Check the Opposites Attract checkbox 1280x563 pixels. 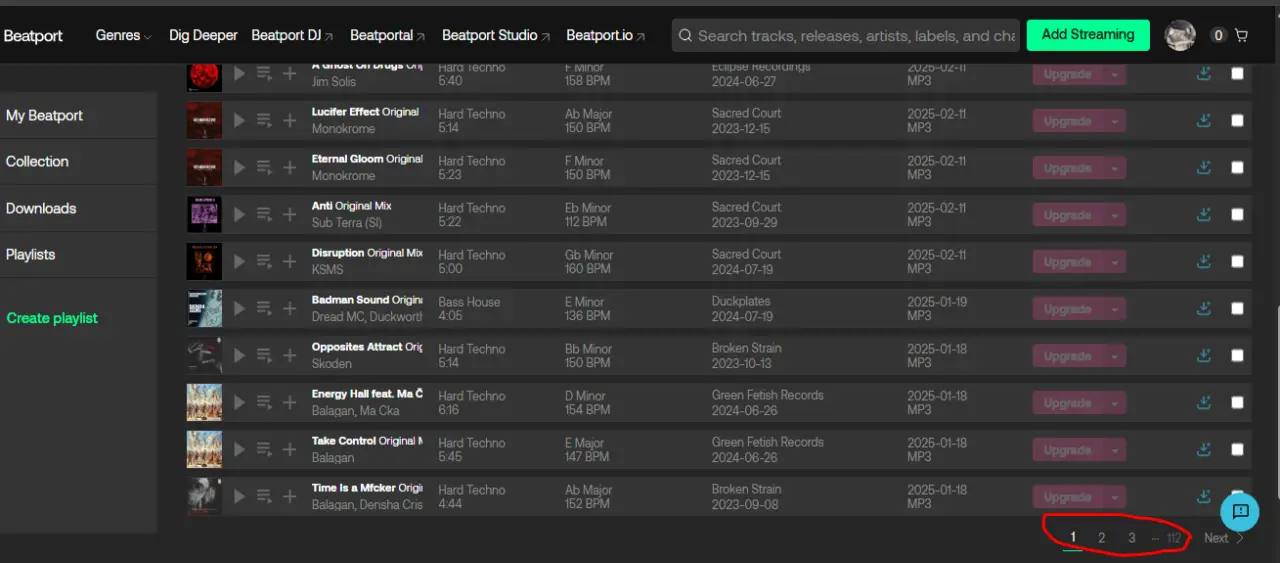tap(1237, 355)
